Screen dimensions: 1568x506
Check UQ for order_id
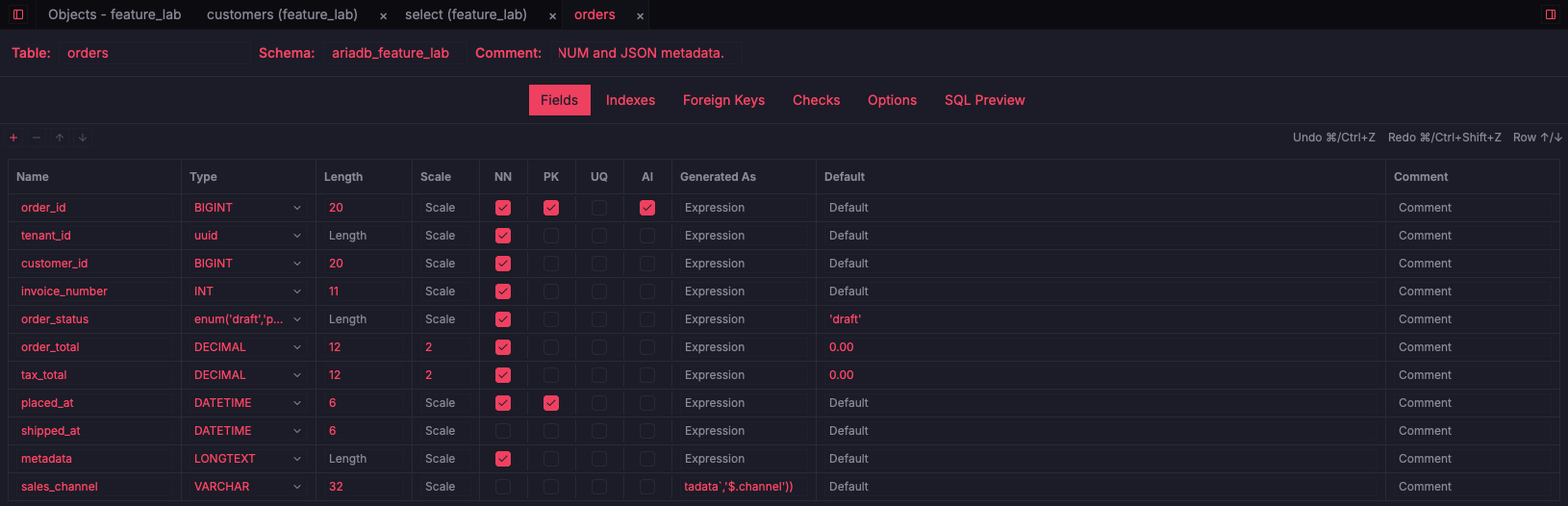coord(599,208)
